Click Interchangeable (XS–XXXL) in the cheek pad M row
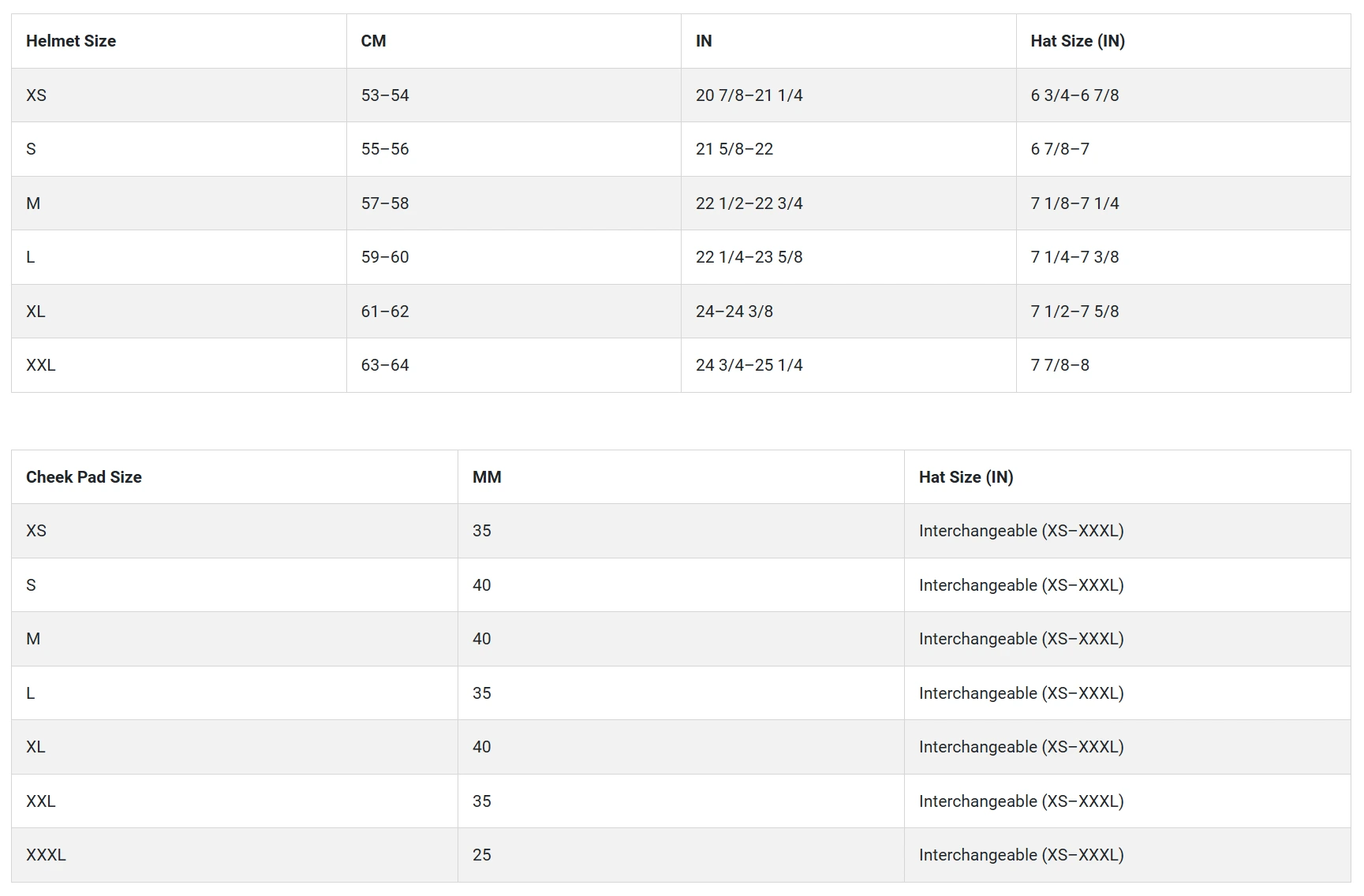Screen dimensions: 1364x896 (1021, 639)
